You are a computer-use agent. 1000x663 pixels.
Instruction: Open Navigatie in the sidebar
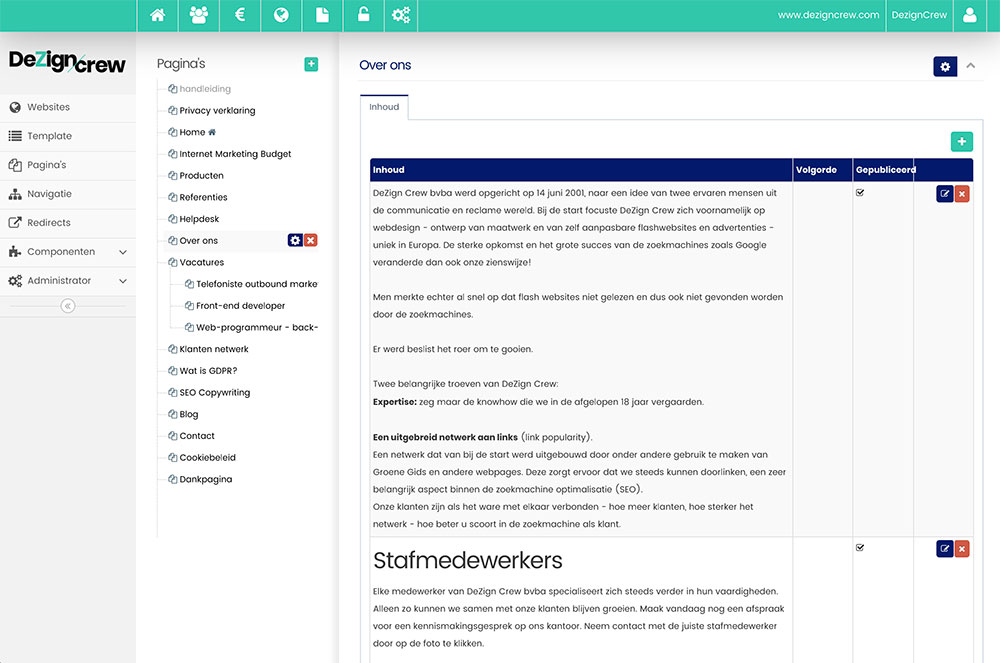tap(68, 194)
